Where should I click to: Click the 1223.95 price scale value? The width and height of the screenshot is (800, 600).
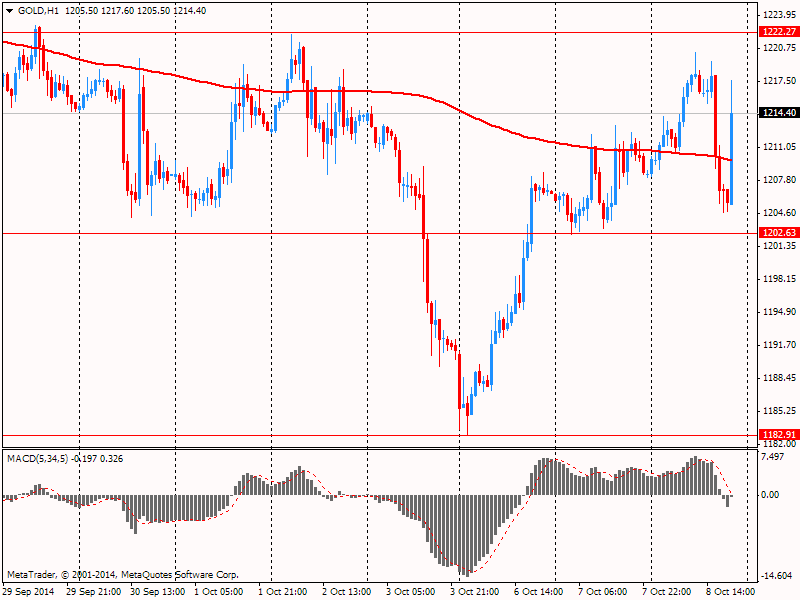click(779, 15)
